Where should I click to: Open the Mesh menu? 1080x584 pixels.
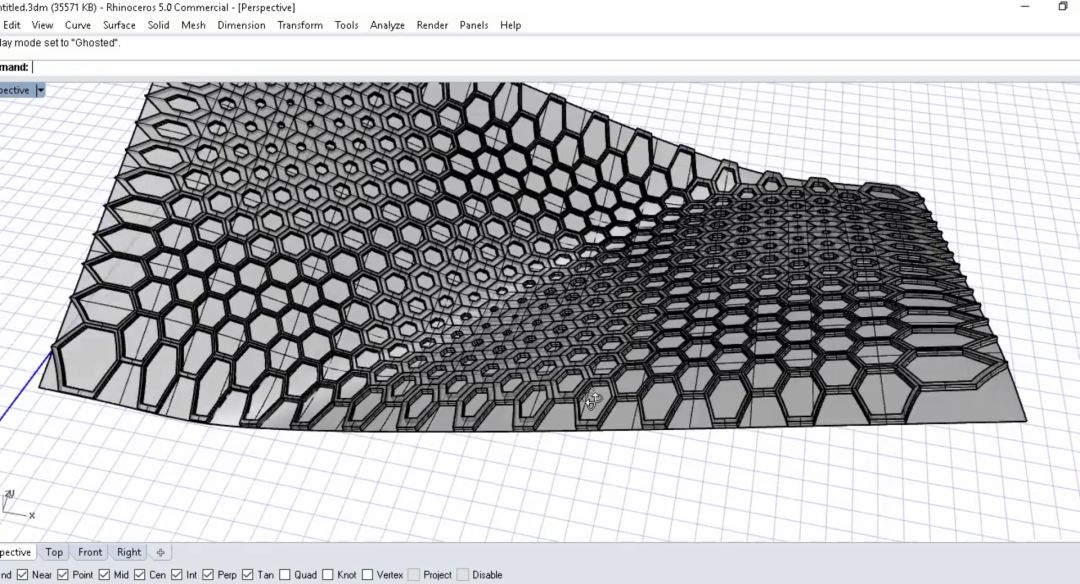193,25
